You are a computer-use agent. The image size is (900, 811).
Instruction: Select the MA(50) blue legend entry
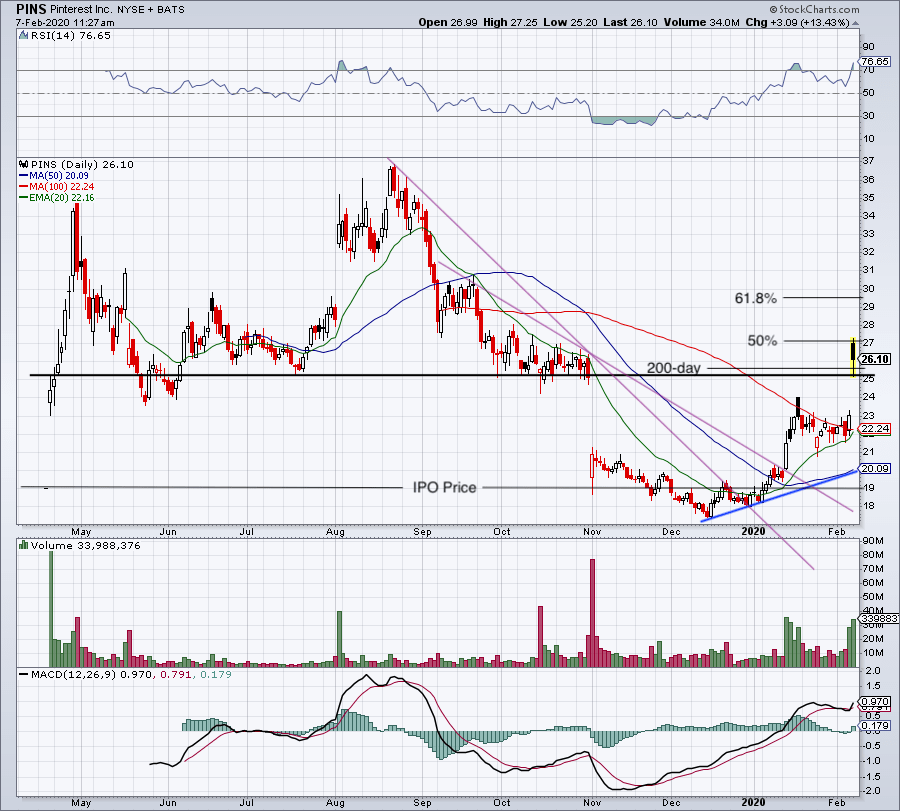point(53,176)
